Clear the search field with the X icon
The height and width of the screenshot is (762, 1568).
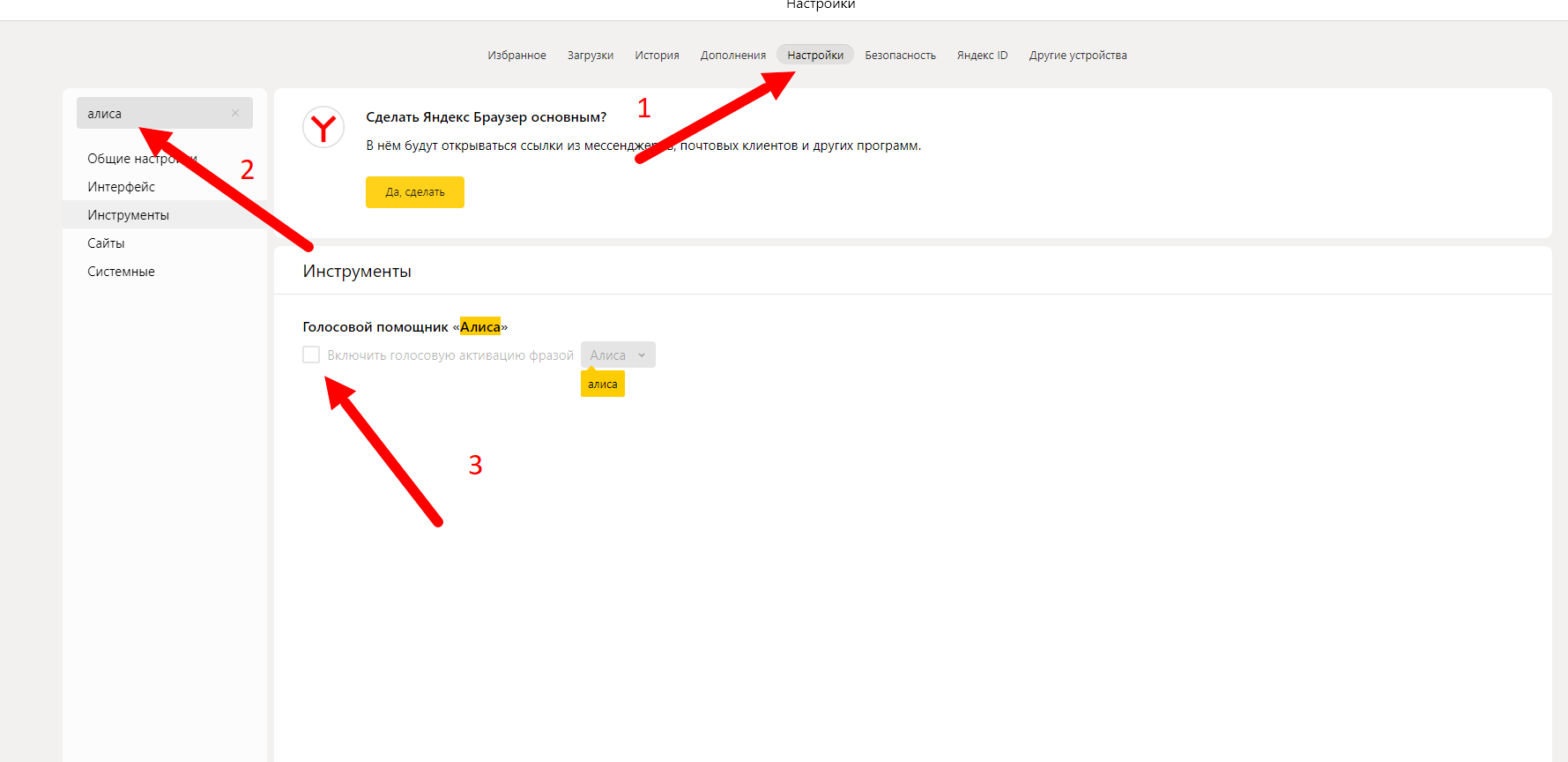click(235, 113)
